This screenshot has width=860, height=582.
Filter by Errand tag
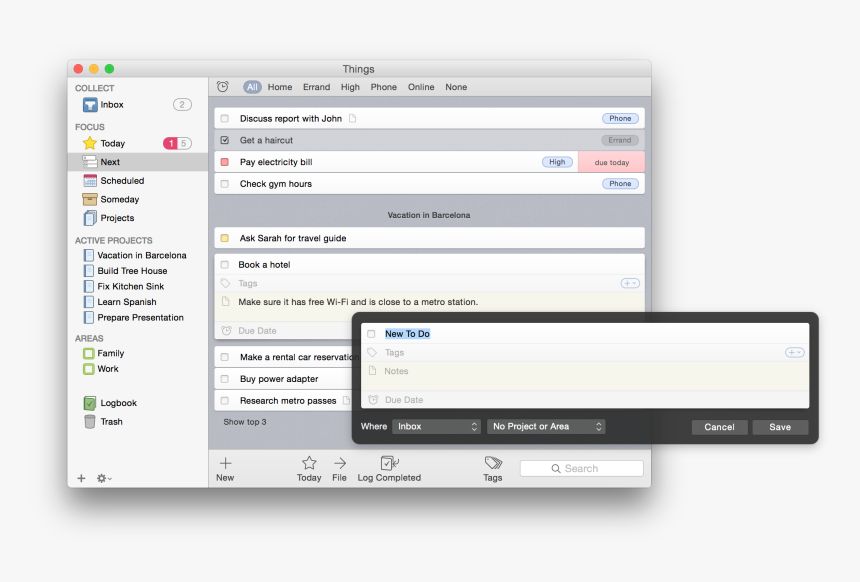pyautogui.click(x=316, y=87)
